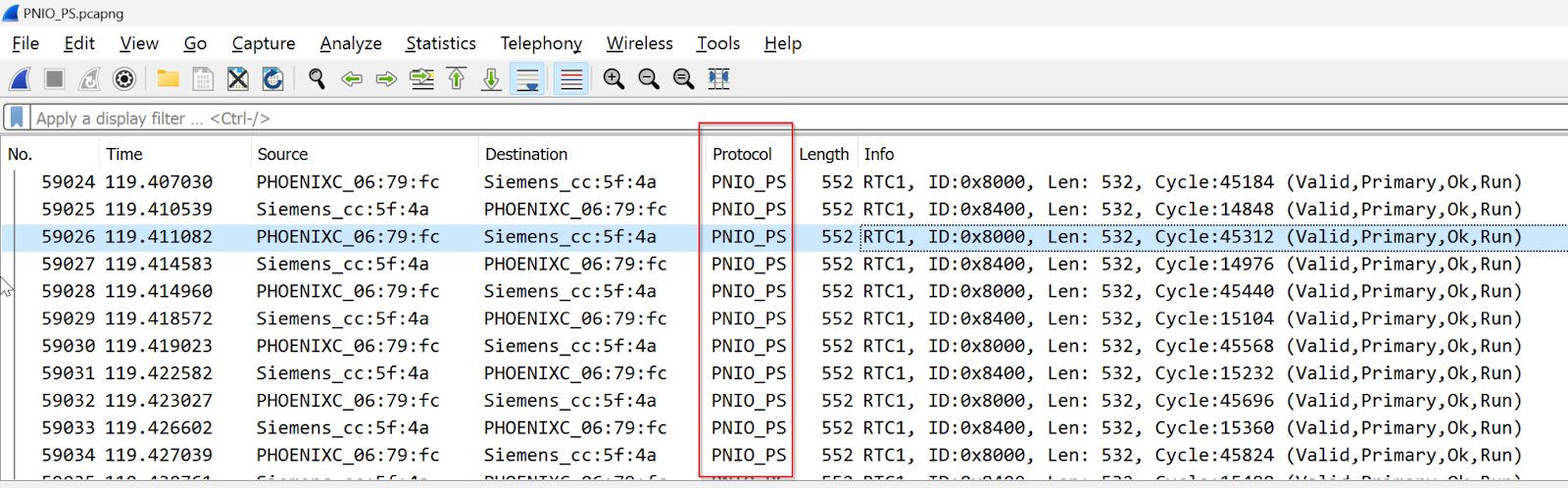This screenshot has width=1568, height=488.
Task: Open the Tools menu
Action: (718, 43)
